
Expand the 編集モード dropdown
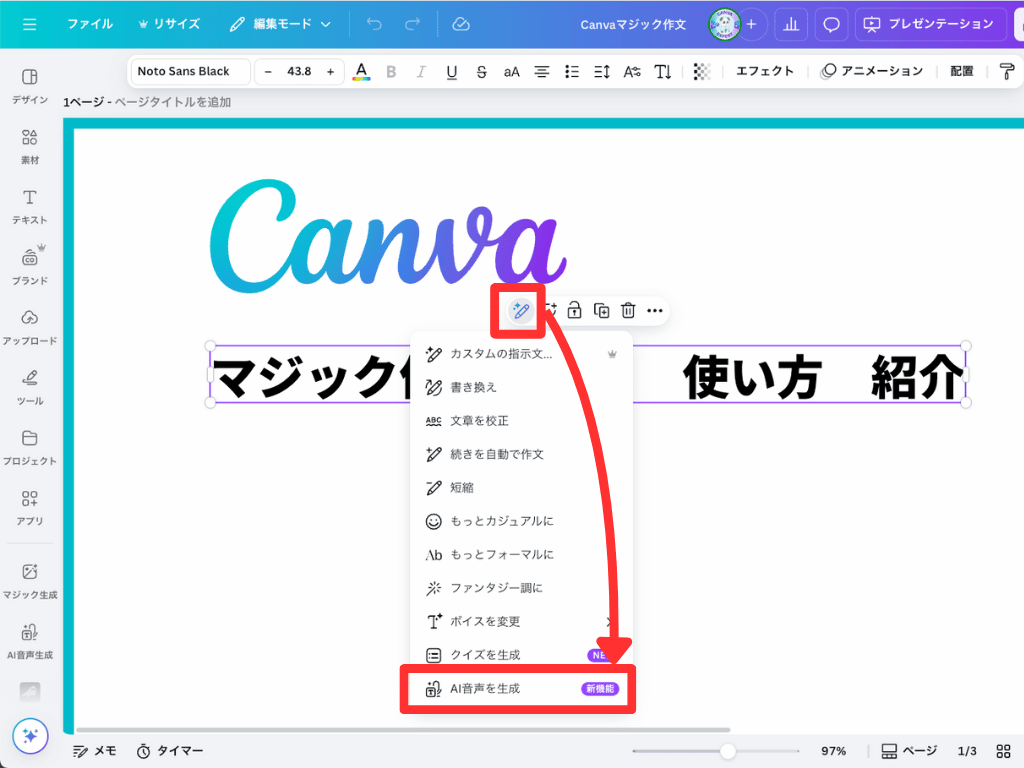coord(280,24)
